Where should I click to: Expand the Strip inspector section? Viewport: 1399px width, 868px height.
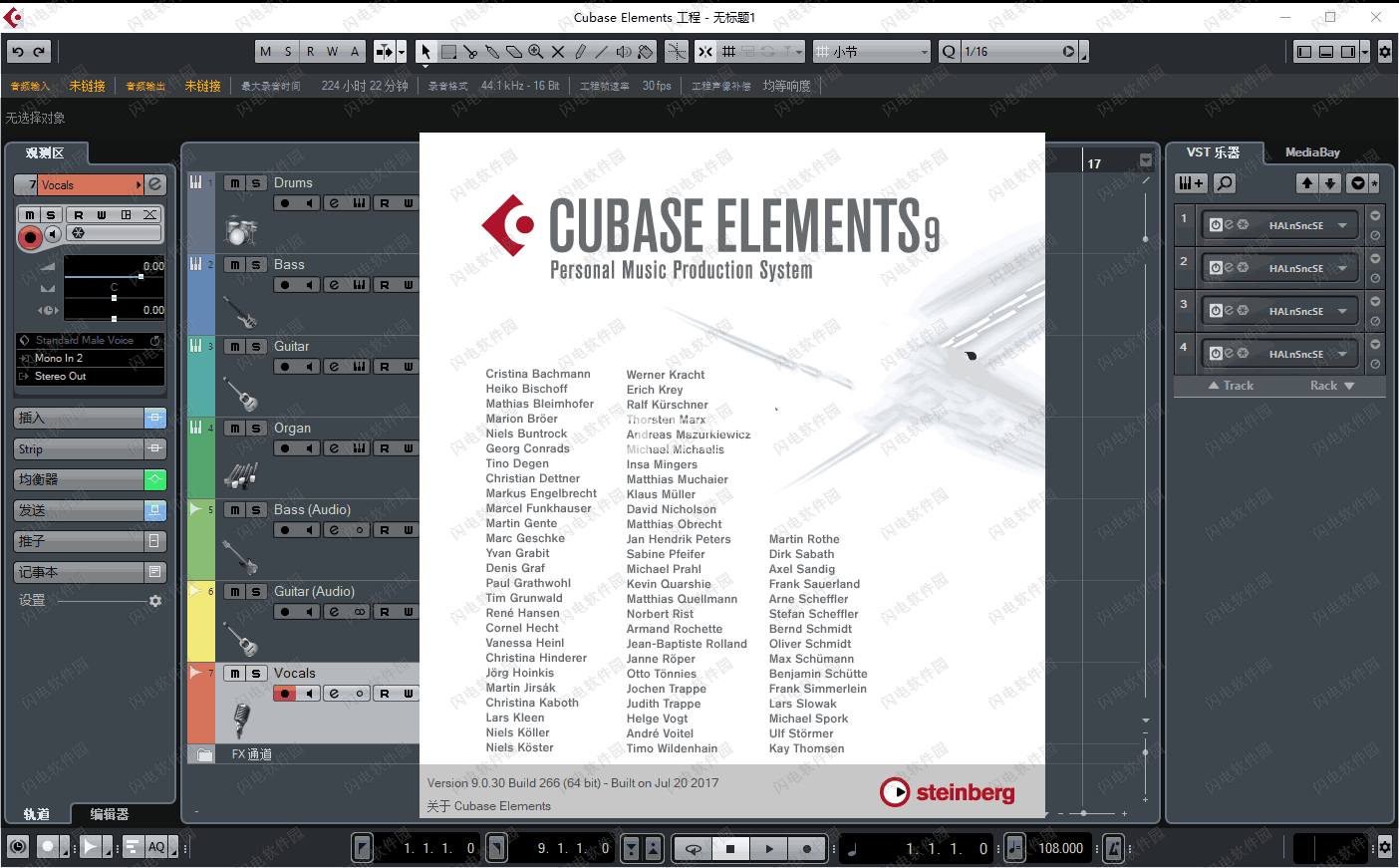[x=80, y=448]
